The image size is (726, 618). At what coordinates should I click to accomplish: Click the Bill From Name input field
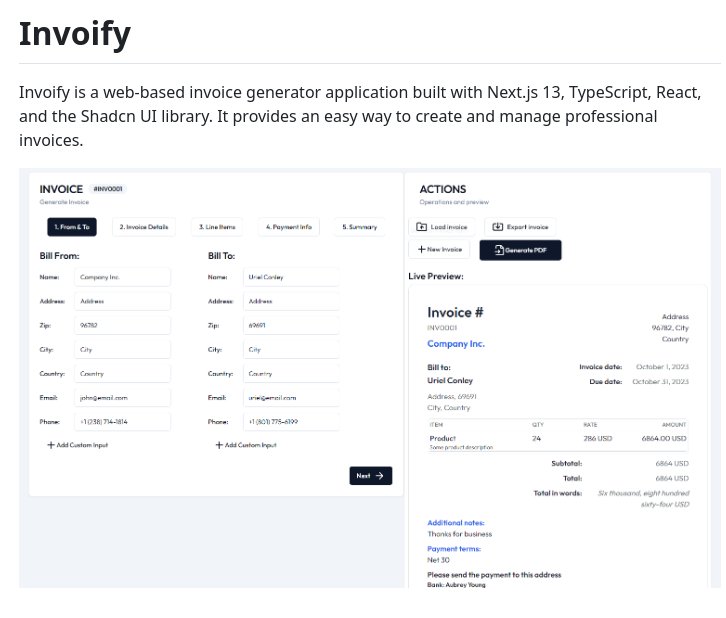tap(122, 277)
